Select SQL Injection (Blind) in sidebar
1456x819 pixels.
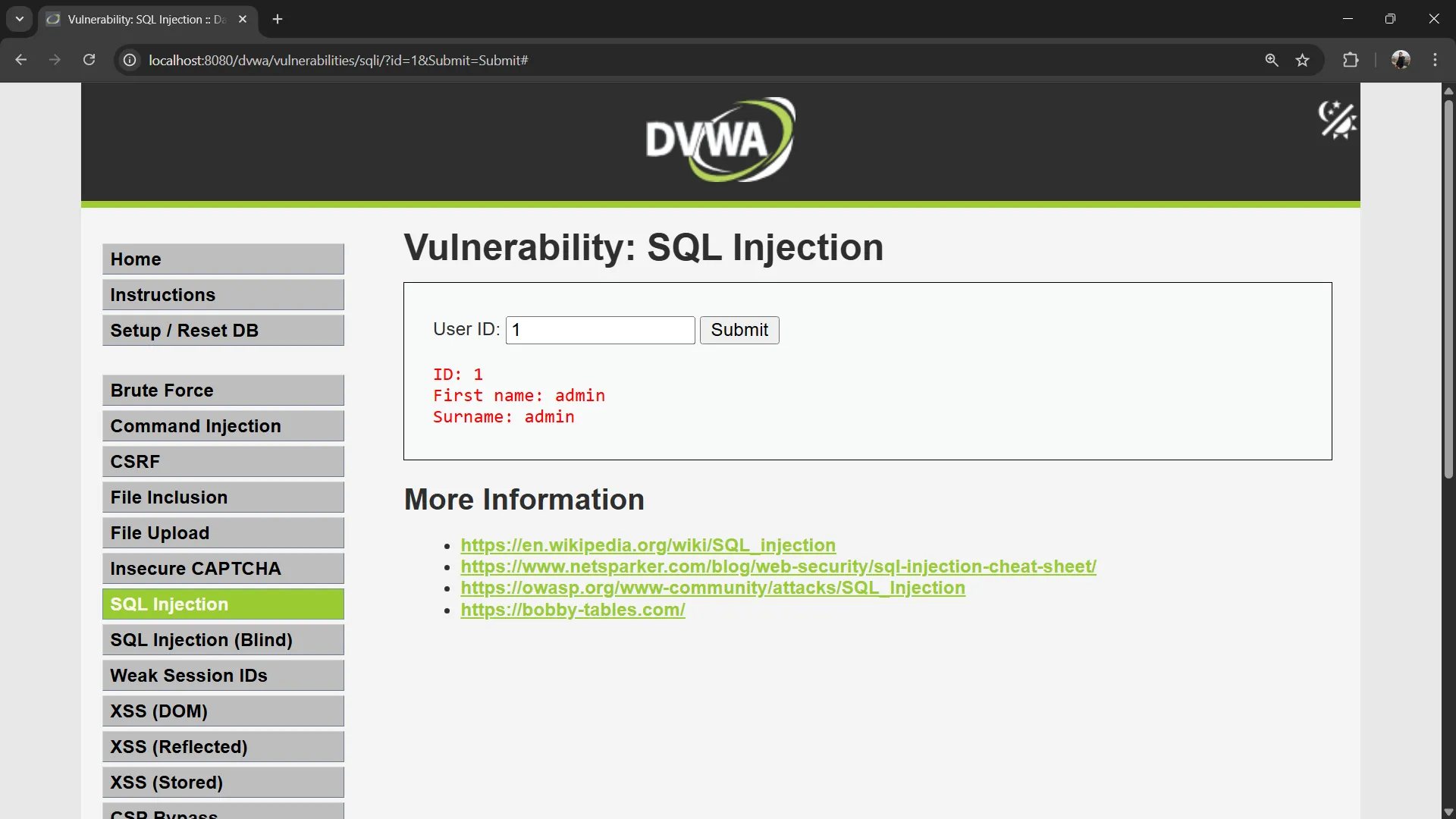coord(223,639)
